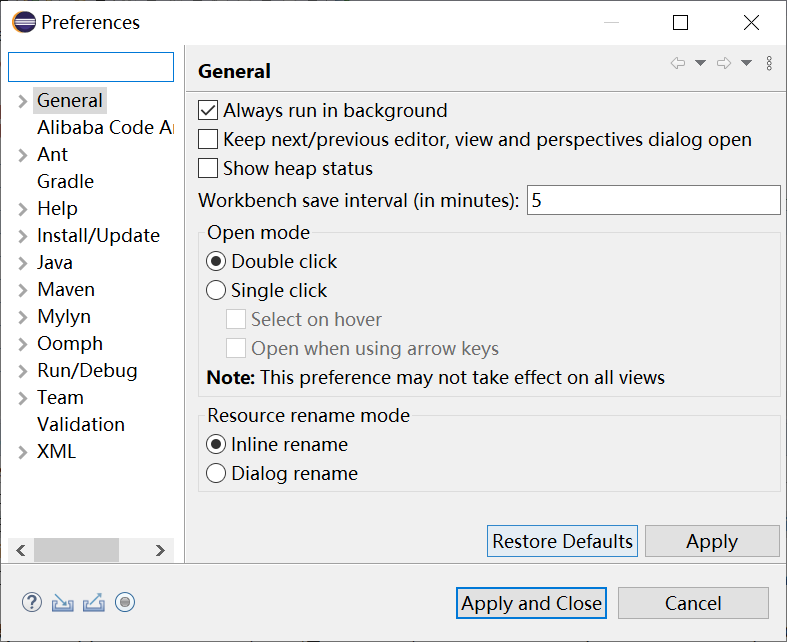Expand the Java tree node

click(x=23, y=263)
